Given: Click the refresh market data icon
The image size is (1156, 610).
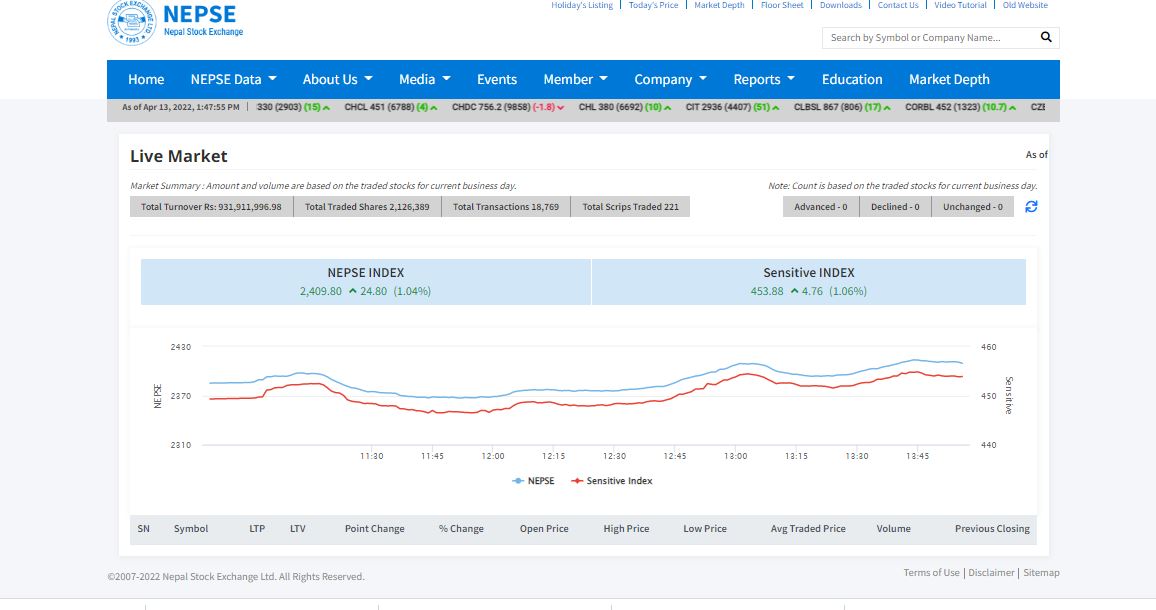Looking at the screenshot, I should point(1031,206).
